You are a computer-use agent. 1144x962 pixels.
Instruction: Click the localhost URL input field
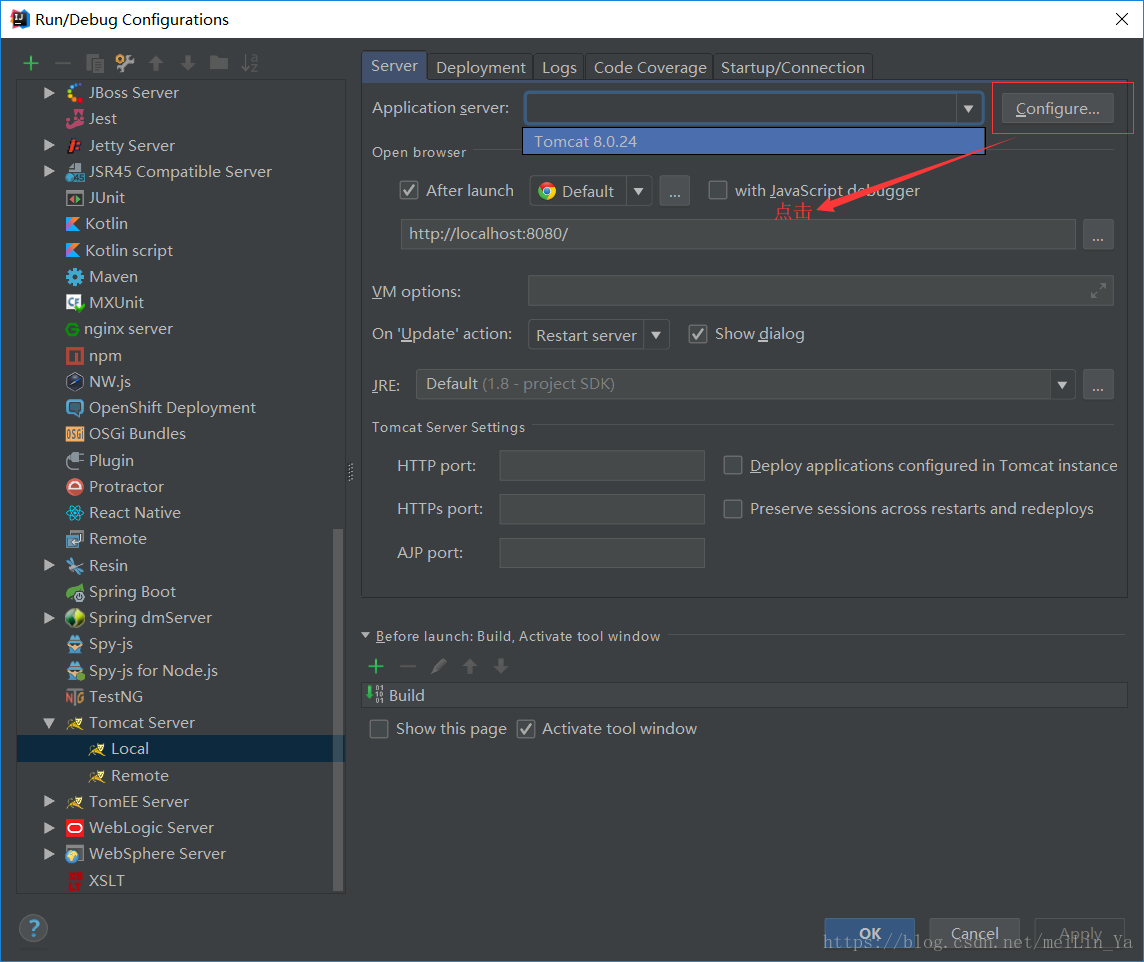738,234
